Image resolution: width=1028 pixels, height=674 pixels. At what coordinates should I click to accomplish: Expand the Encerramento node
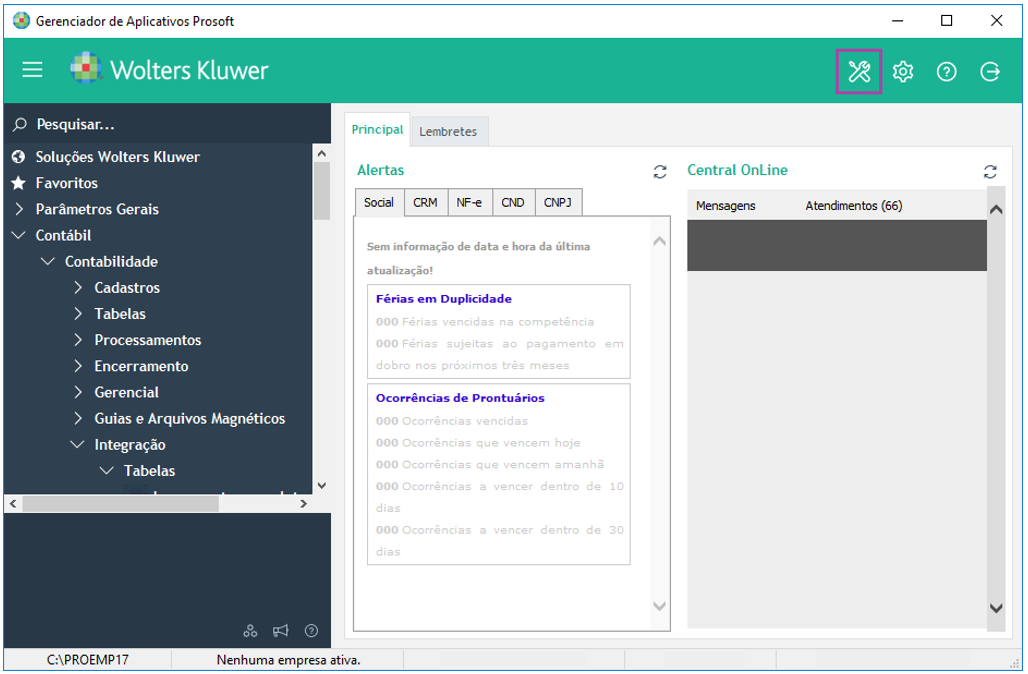(x=78, y=366)
